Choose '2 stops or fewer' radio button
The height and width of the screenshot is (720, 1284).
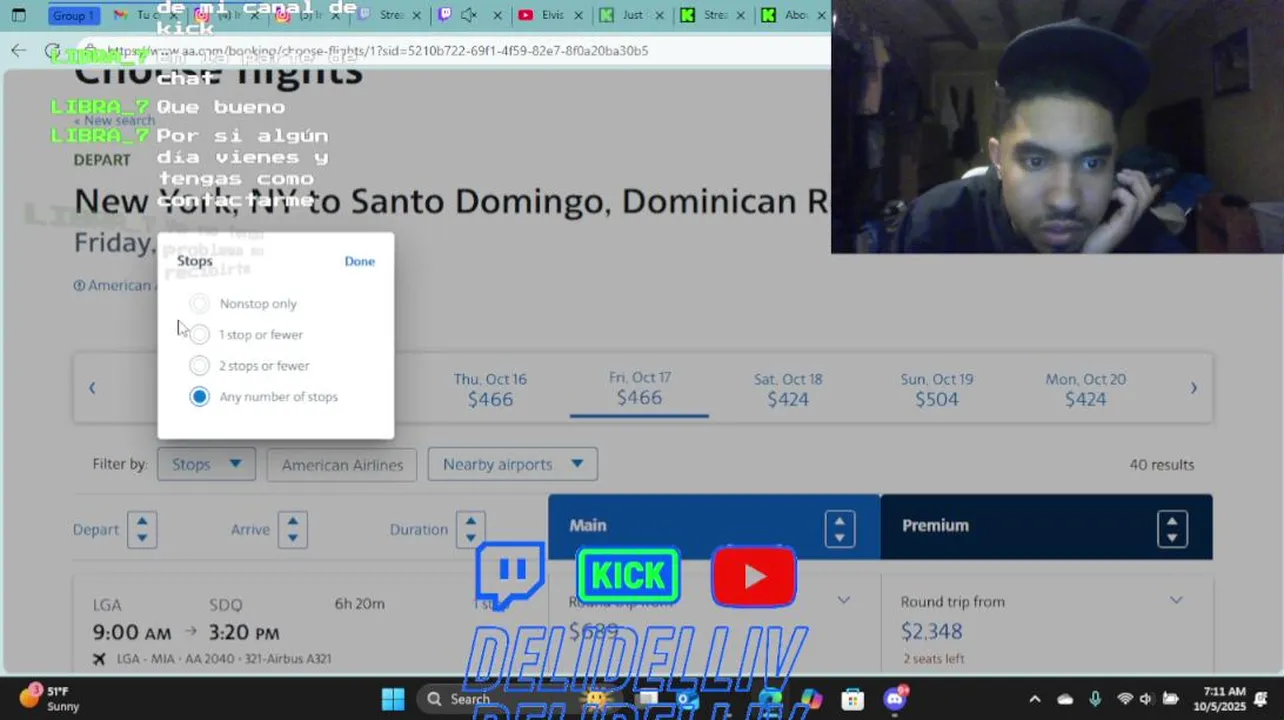point(200,365)
